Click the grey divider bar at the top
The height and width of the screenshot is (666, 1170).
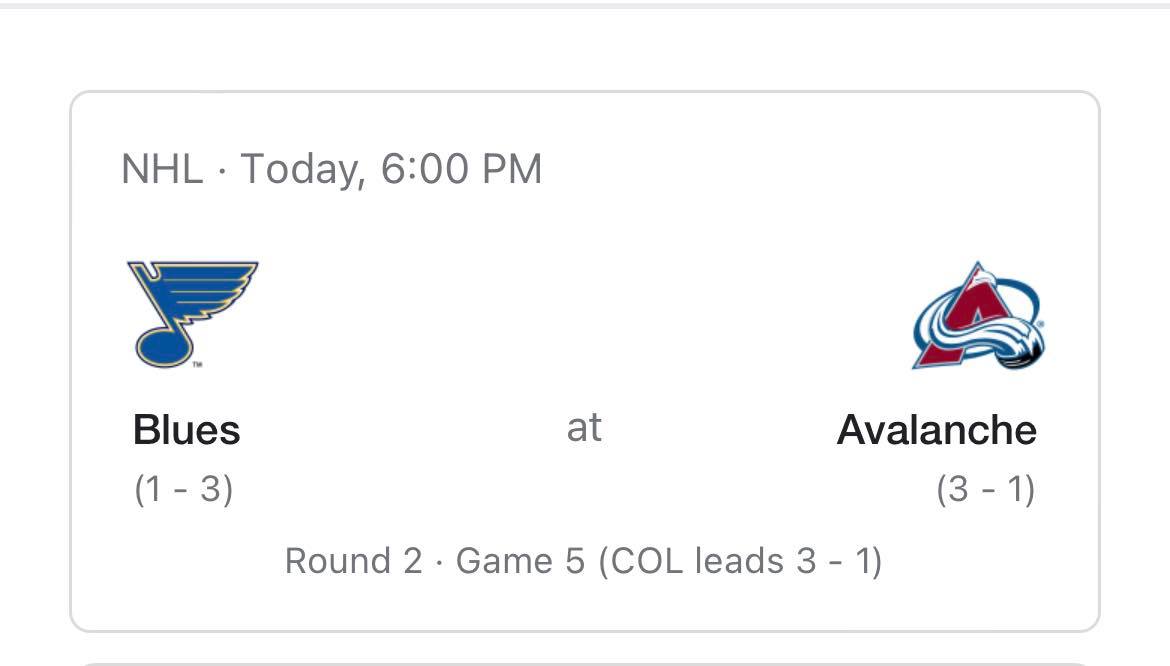584,4
